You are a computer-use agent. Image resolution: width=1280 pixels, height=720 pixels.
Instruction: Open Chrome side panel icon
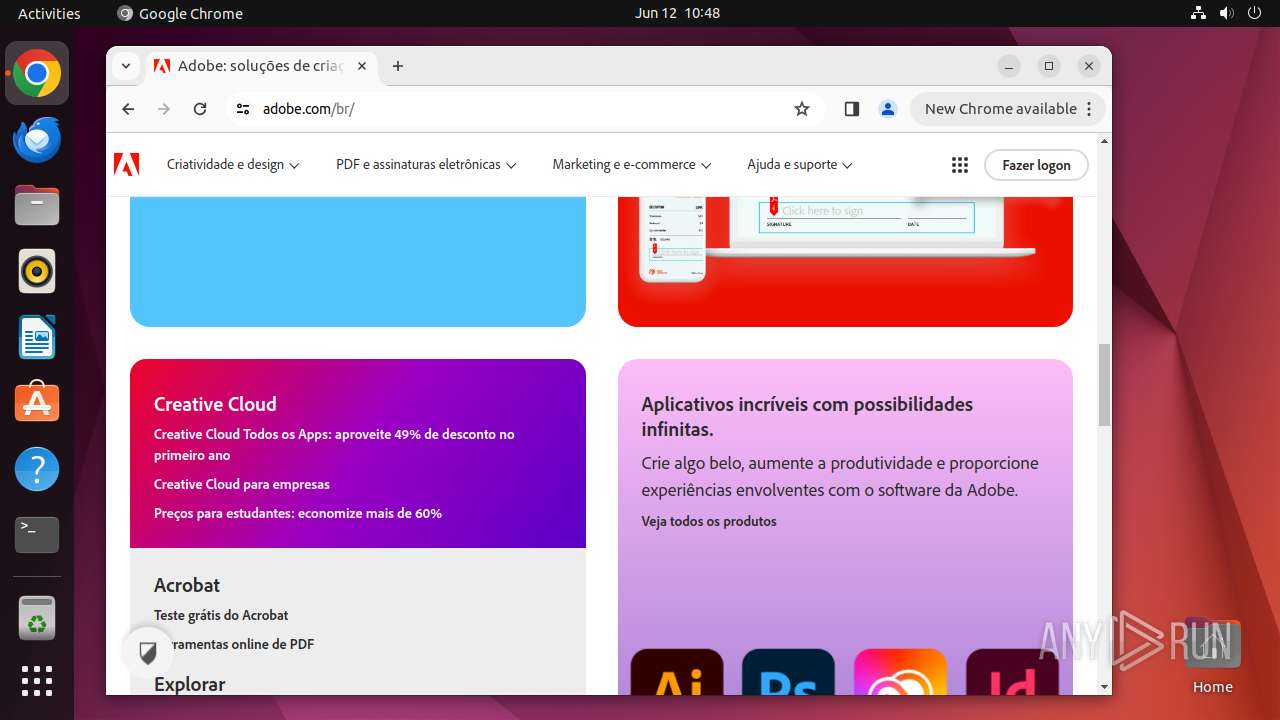[x=852, y=109]
